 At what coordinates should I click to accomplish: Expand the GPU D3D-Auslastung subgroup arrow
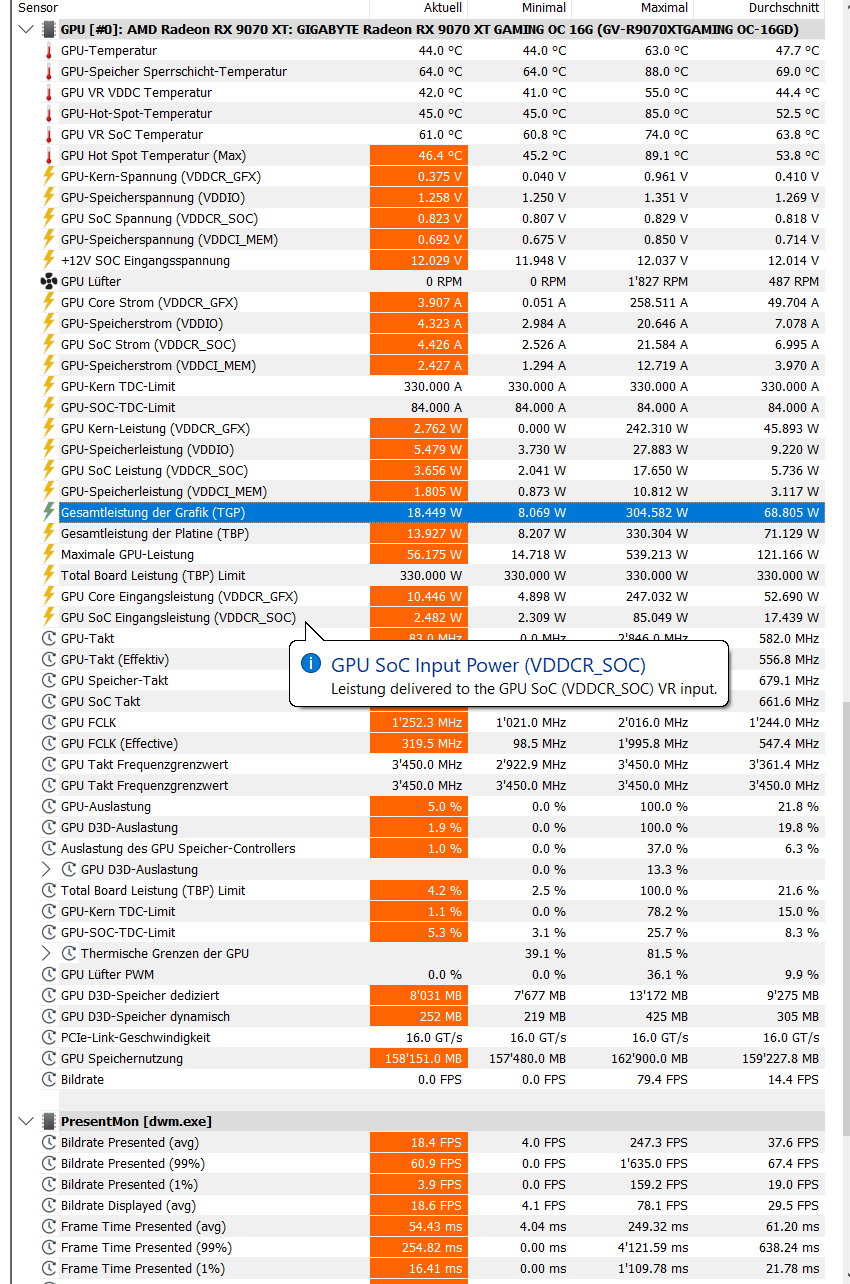point(46,869)
